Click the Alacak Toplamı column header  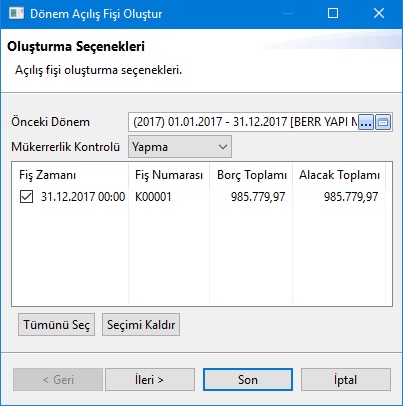(339, 175)
